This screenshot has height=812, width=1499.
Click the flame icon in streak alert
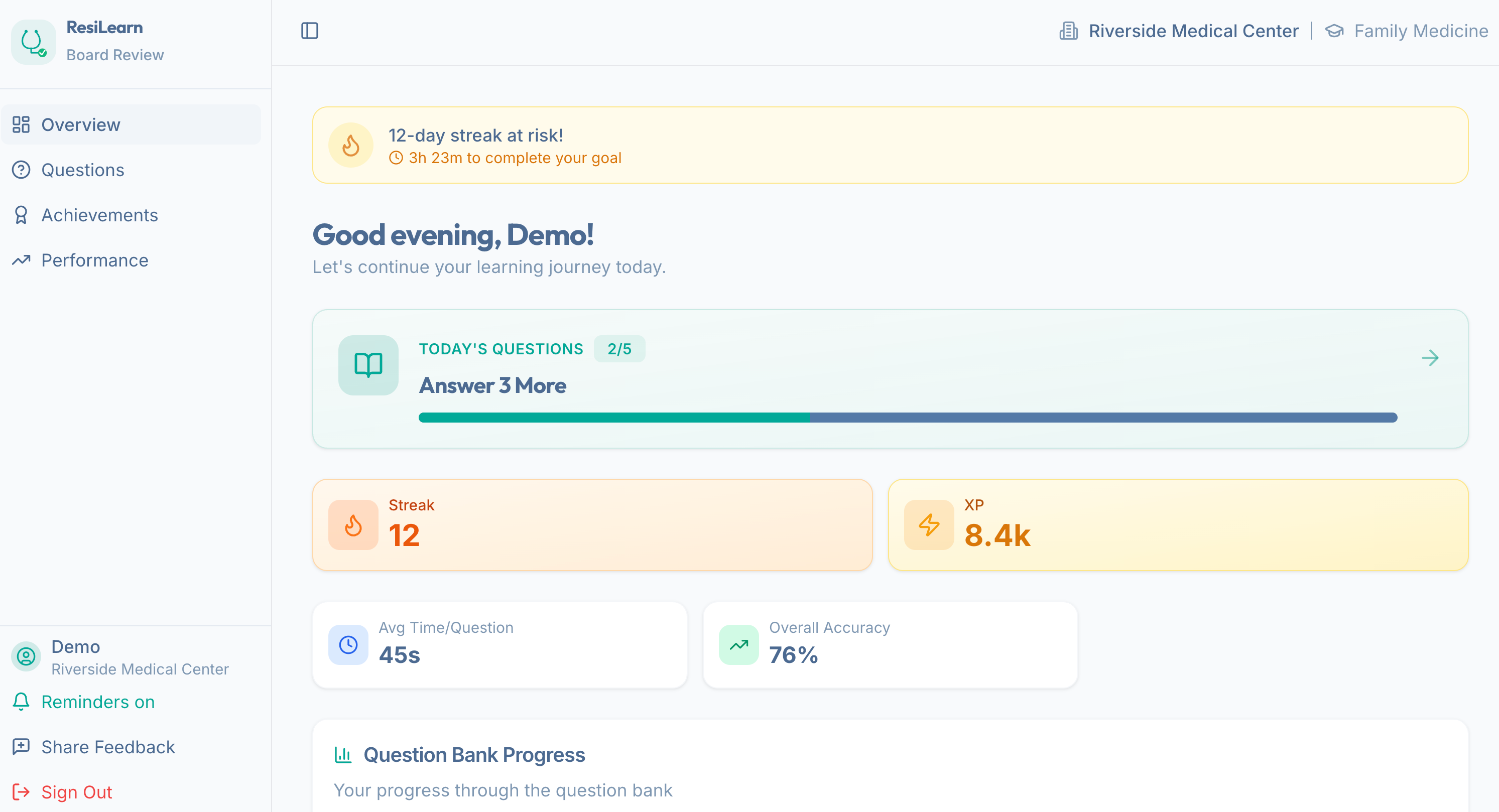[x=350, y=146]
